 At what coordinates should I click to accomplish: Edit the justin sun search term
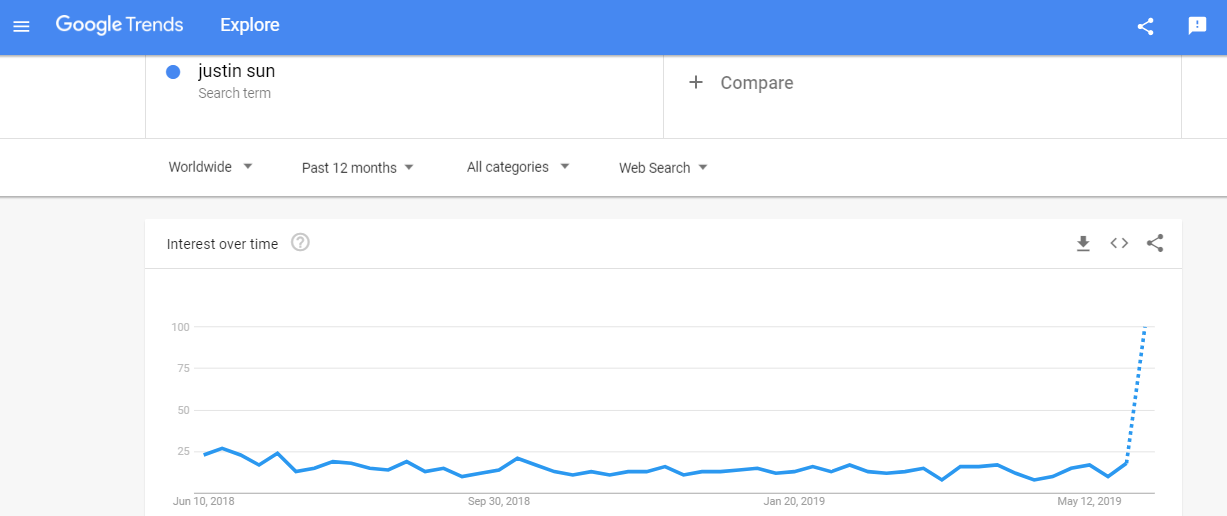pos(236,71)
